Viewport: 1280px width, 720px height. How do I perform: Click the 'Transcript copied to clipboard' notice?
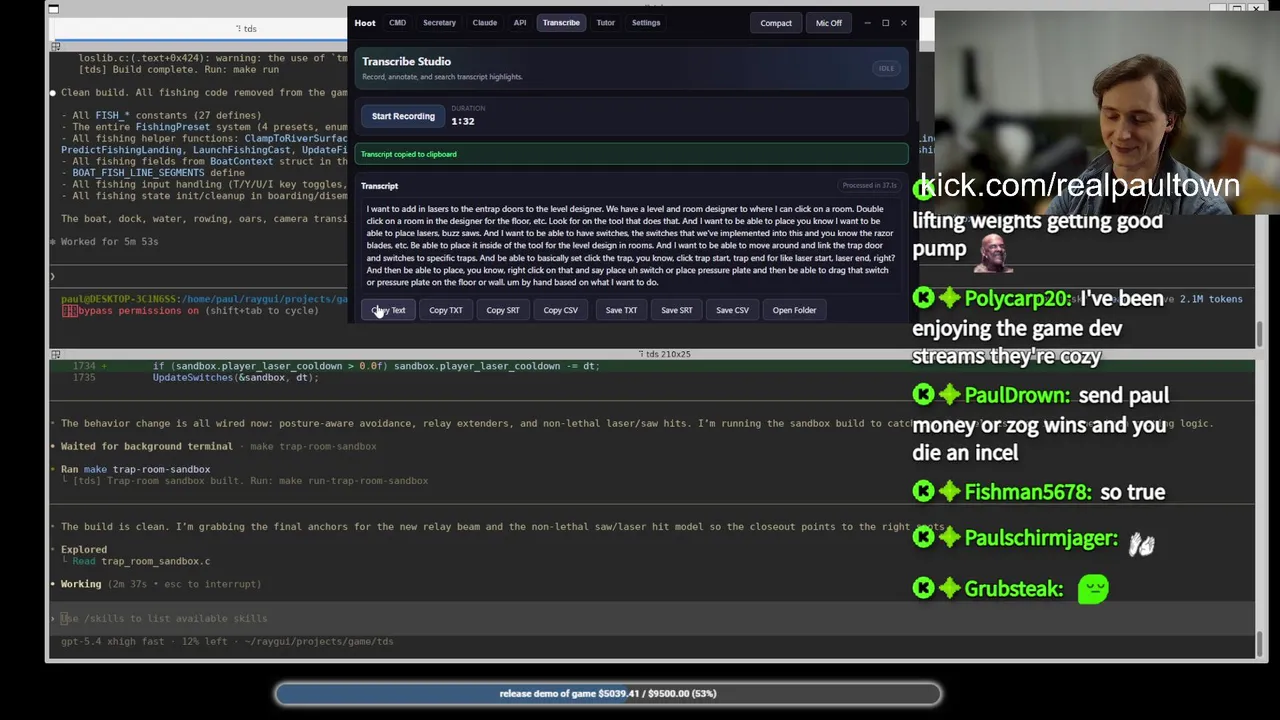[x=631, y=154]
